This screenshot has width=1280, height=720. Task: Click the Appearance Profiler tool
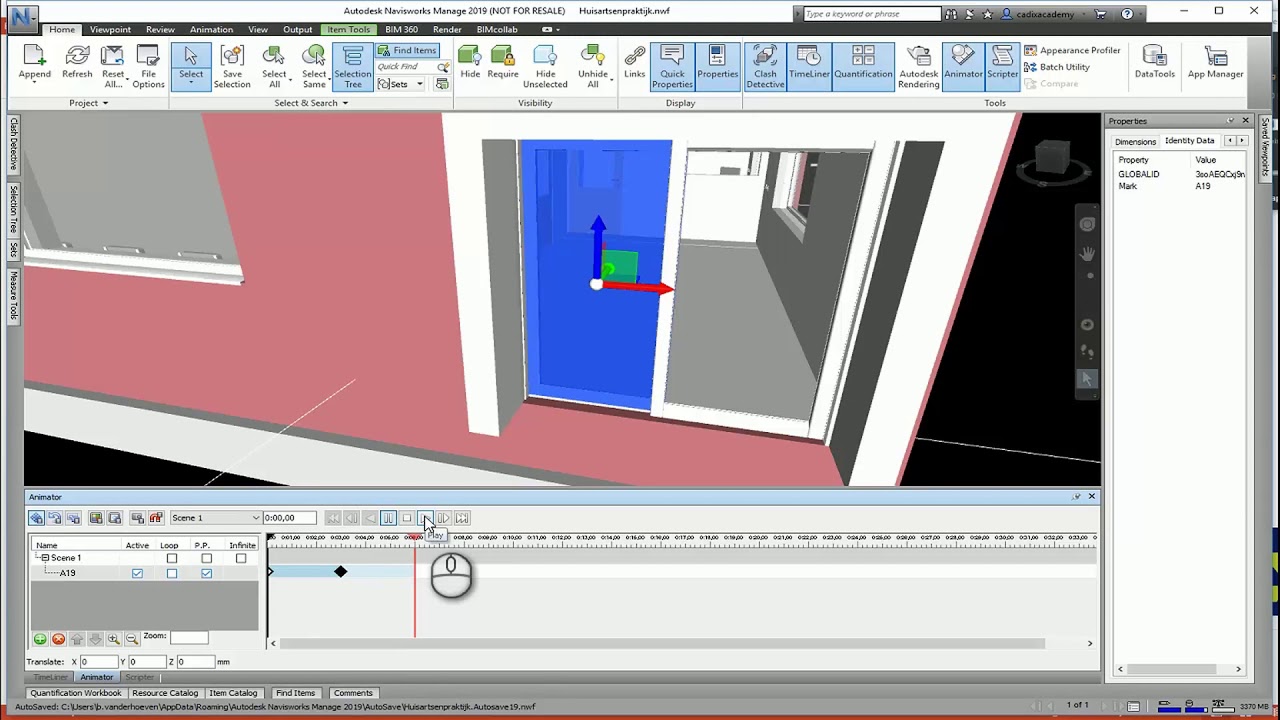click(x=1072, y=50)
